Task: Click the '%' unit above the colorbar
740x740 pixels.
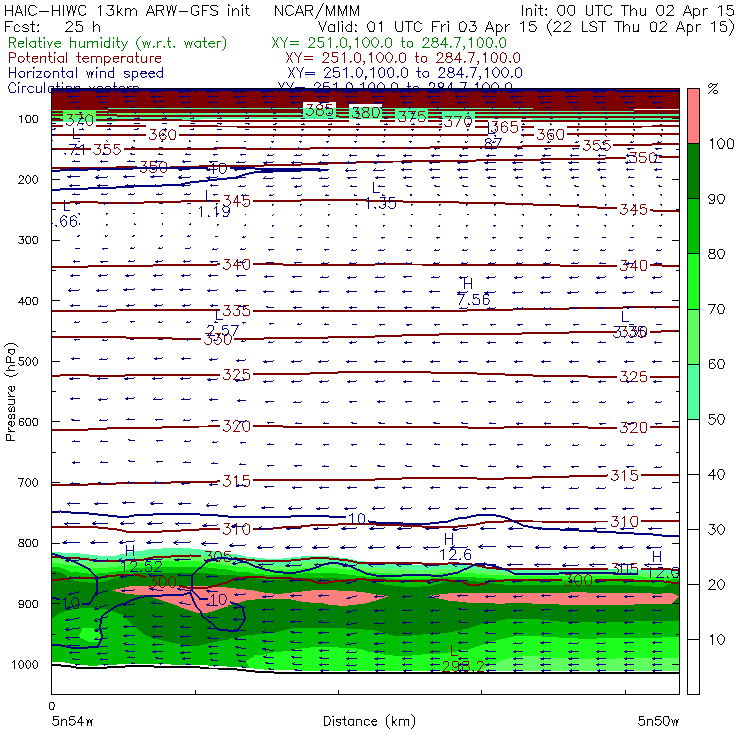Action: point(713,89)
